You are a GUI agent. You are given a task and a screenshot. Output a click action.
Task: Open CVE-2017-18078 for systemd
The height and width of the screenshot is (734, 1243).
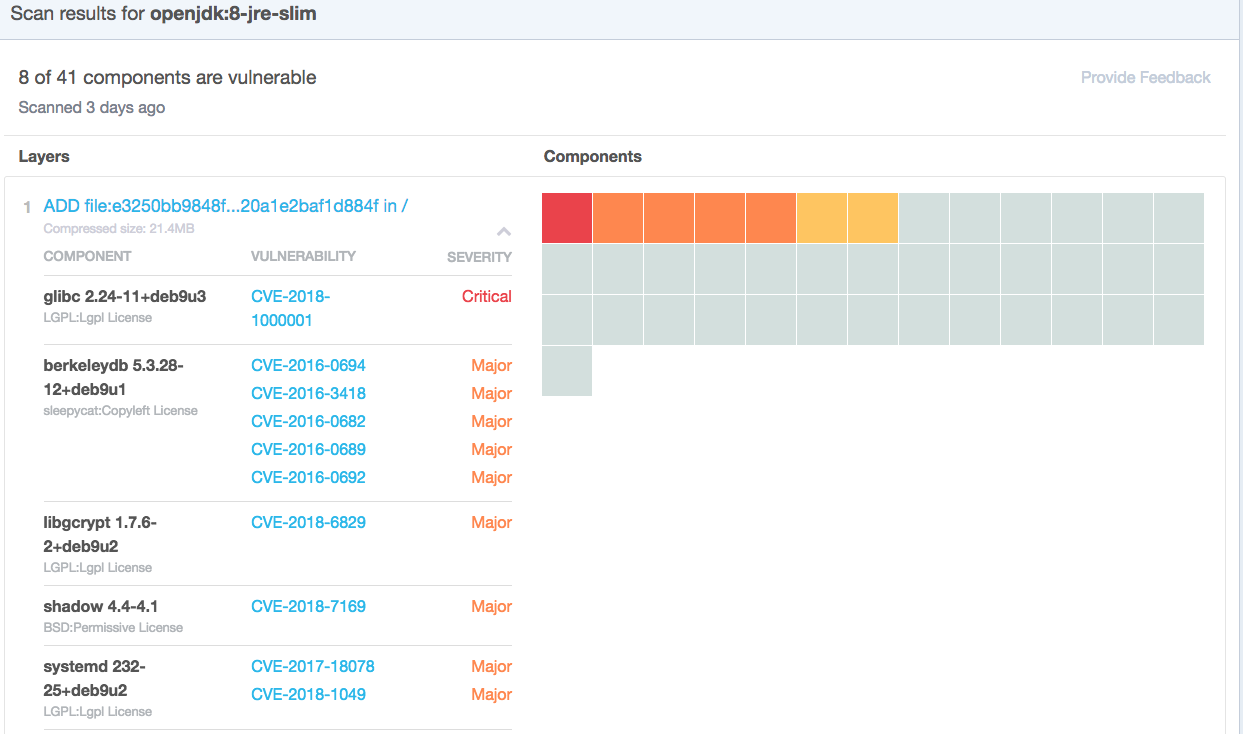click(x=311, y=665)
